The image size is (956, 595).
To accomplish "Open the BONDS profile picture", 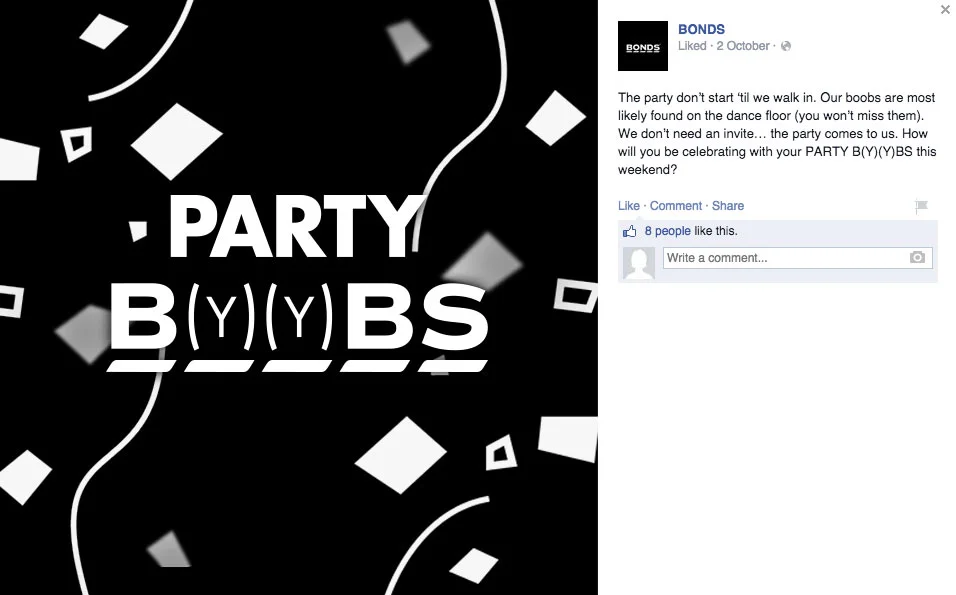I will (x=643, y=46).
